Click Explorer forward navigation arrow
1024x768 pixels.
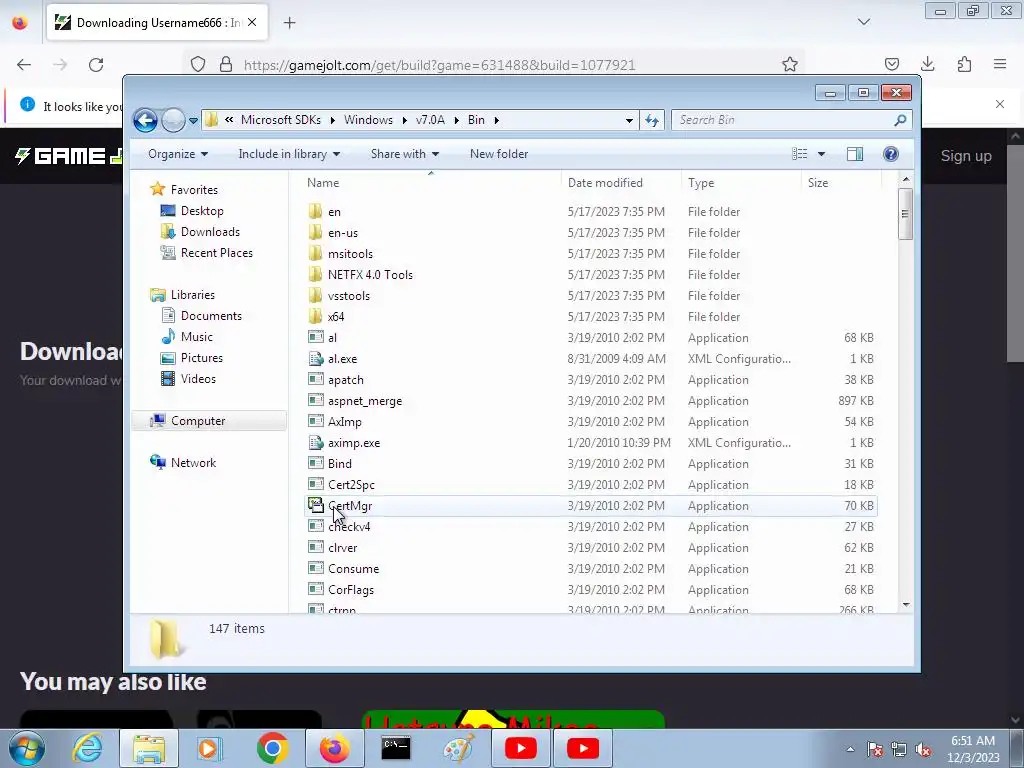(x=173, y=120)
